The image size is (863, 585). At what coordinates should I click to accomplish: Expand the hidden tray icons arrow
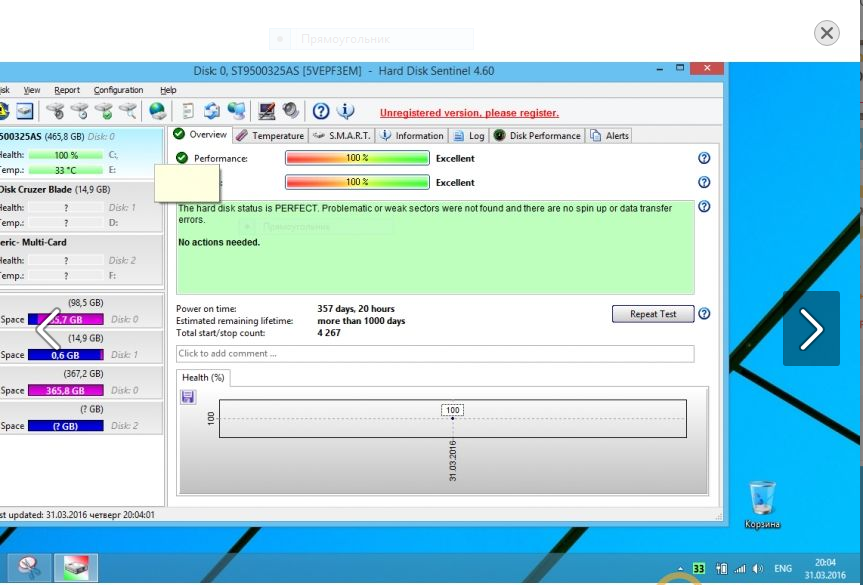(x=680, y=569)
